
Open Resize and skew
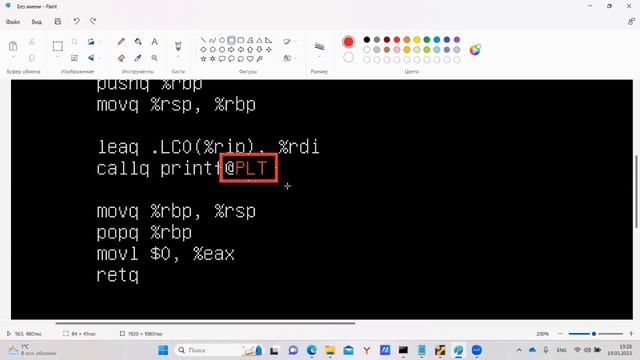(74, 58)
